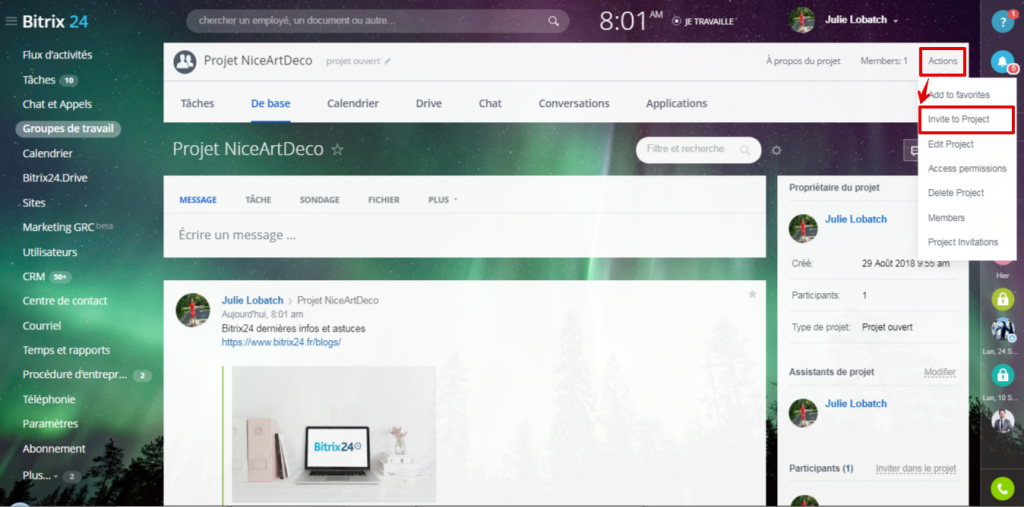Select the FICHIER post type
This screenshot has height=507, width=1024.
383,200
